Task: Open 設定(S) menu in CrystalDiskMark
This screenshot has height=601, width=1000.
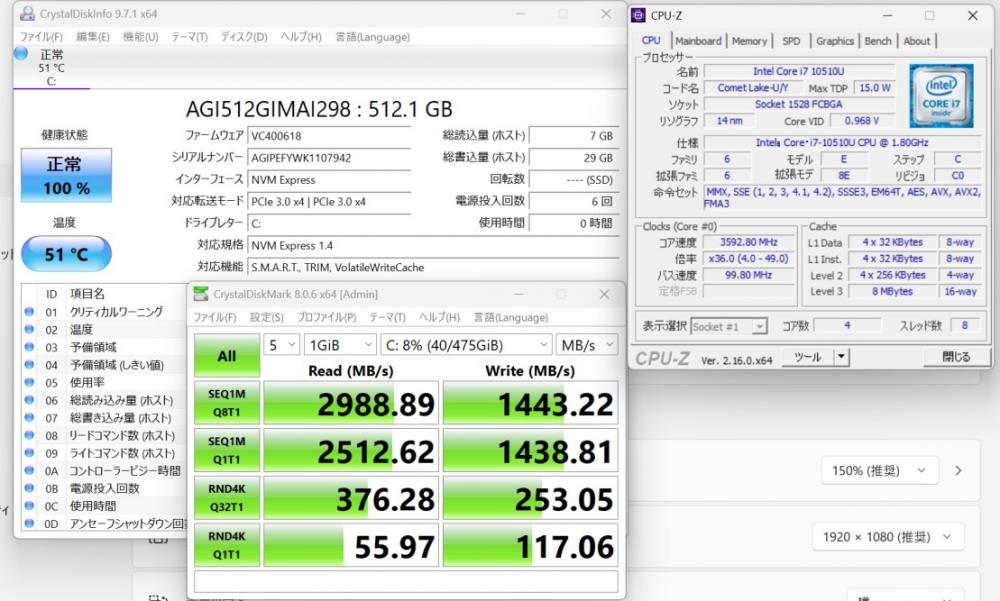Action: (x=266, y=317)
